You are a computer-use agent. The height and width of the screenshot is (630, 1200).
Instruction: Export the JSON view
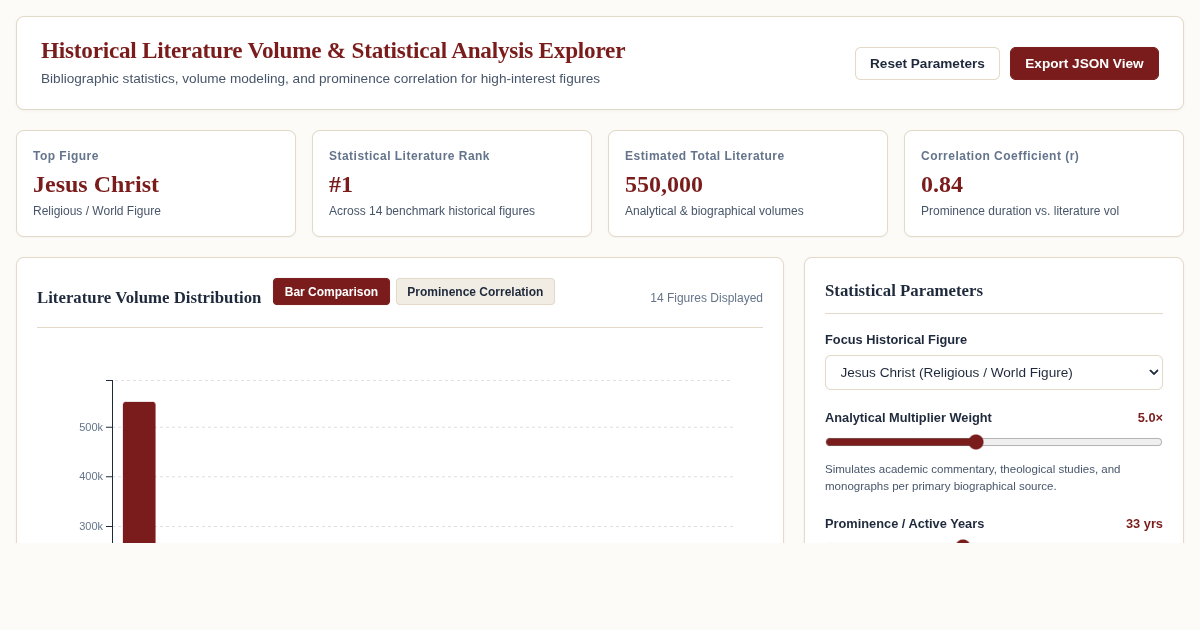tap(1084, 63)
